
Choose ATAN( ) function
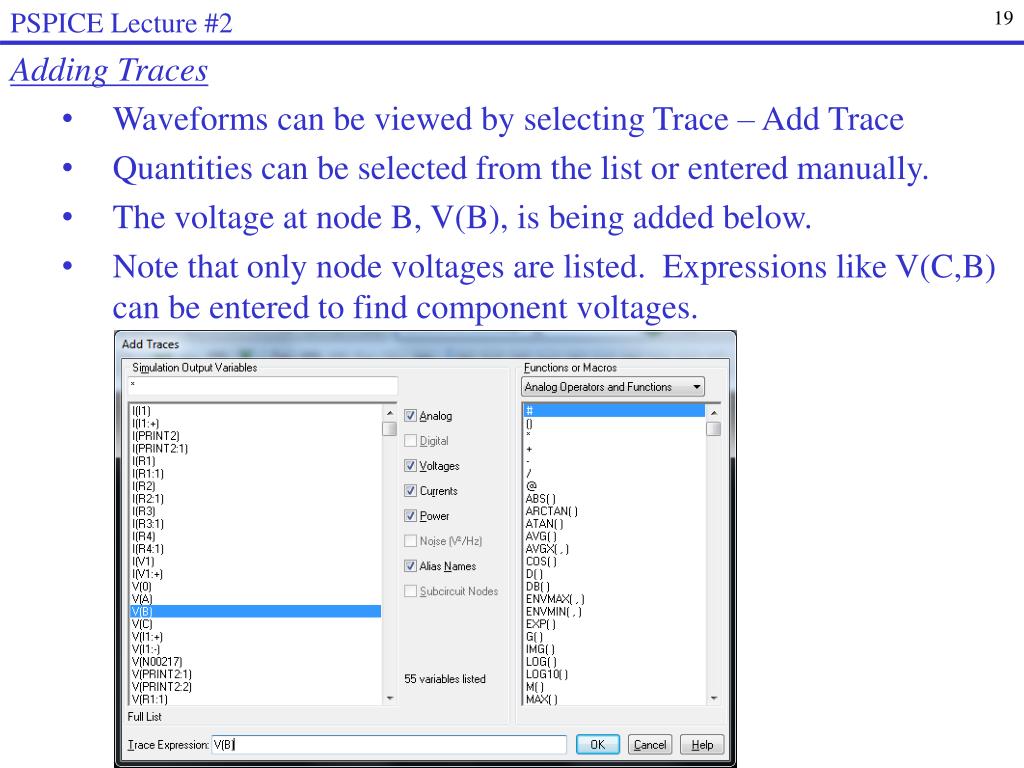click(544, 524)
